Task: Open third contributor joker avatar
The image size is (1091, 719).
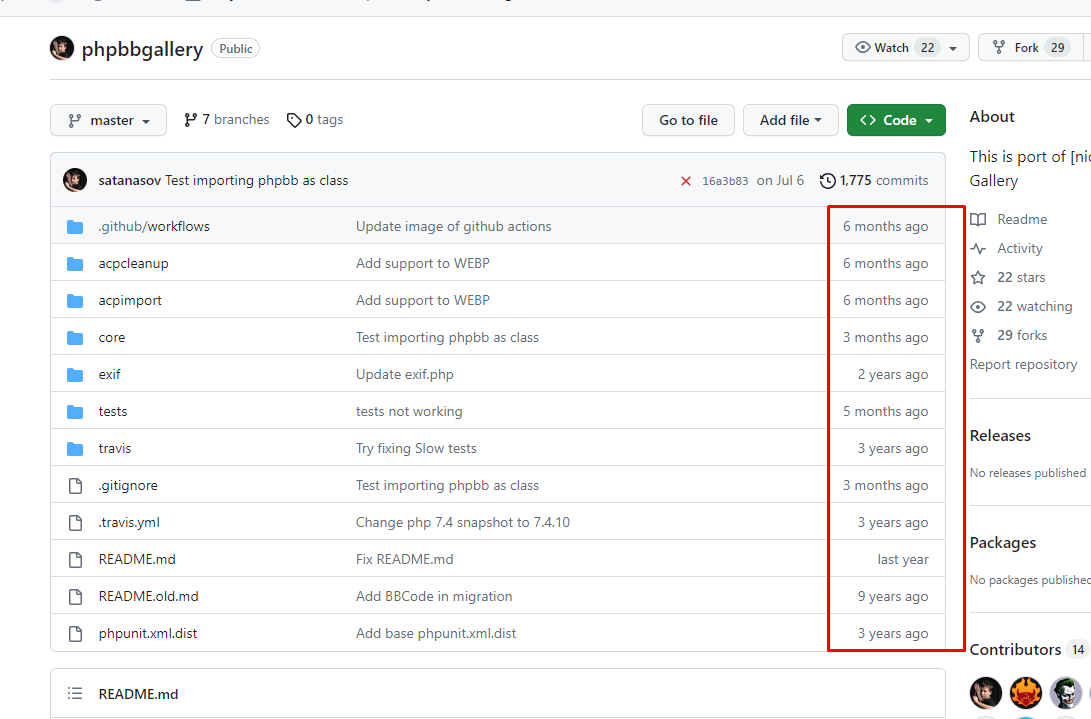Action: tap(1066, 693)
